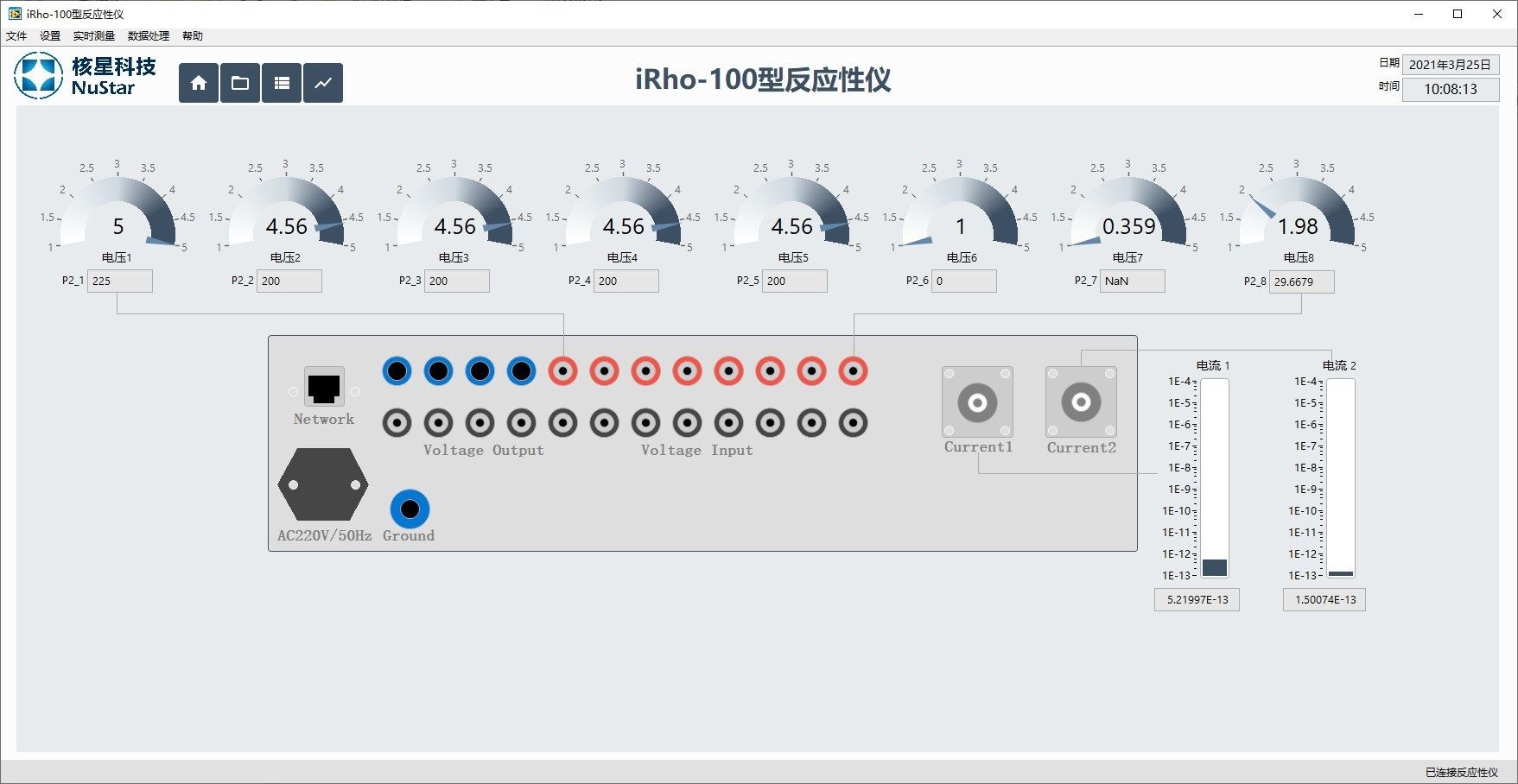Click the 电压5 gauge dial
This screenshot has width=1518, height=784.
click(791, 212)
